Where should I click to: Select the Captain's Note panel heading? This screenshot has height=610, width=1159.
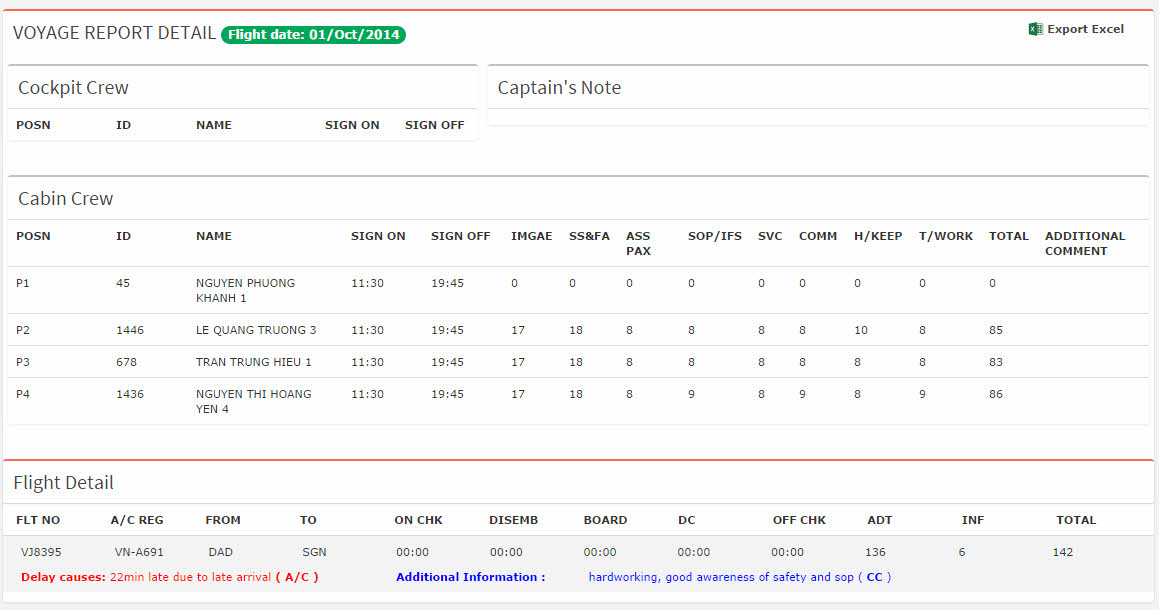coord(559,88)
